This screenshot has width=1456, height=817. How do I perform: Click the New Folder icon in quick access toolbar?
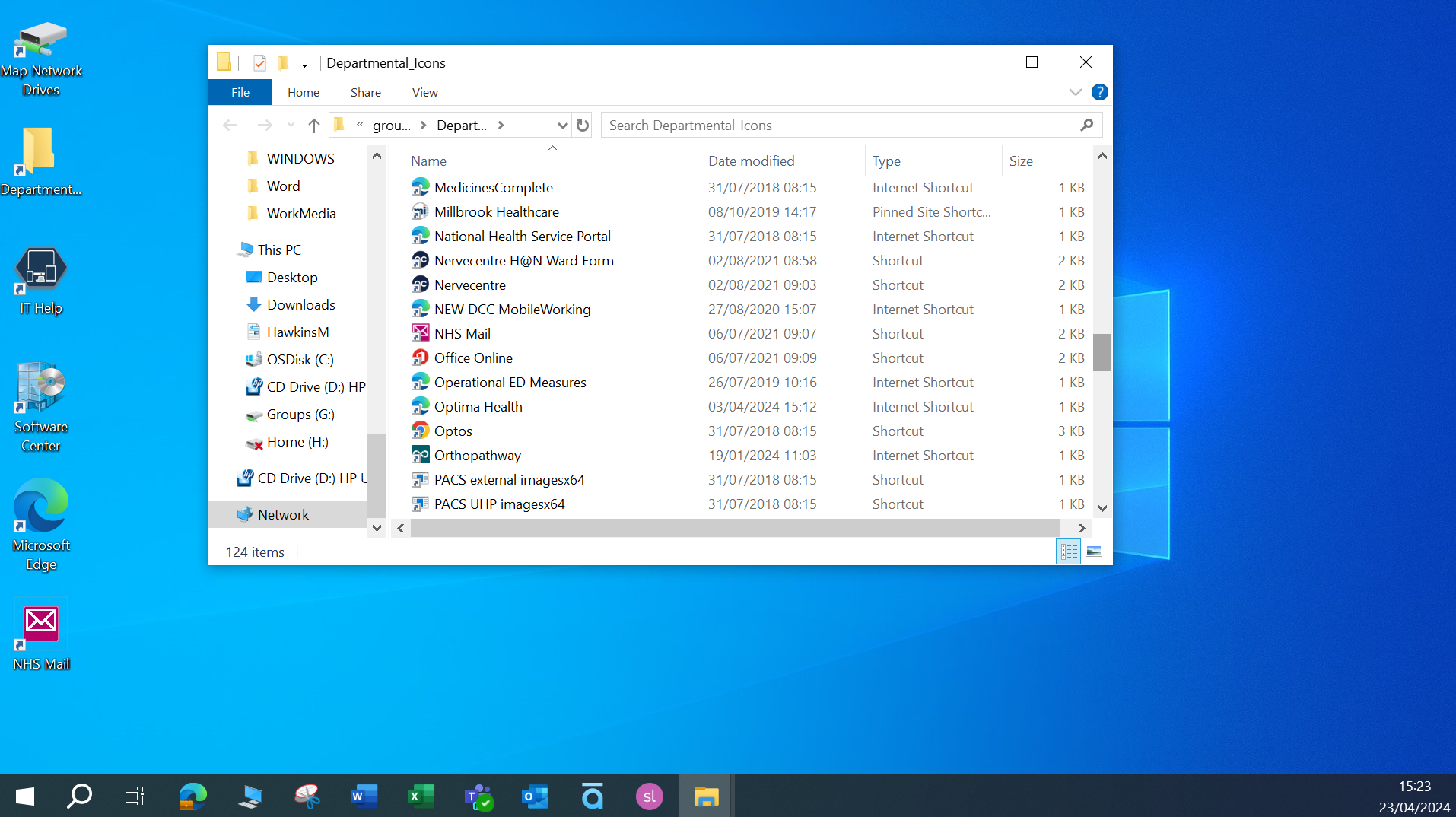[283, 62]
